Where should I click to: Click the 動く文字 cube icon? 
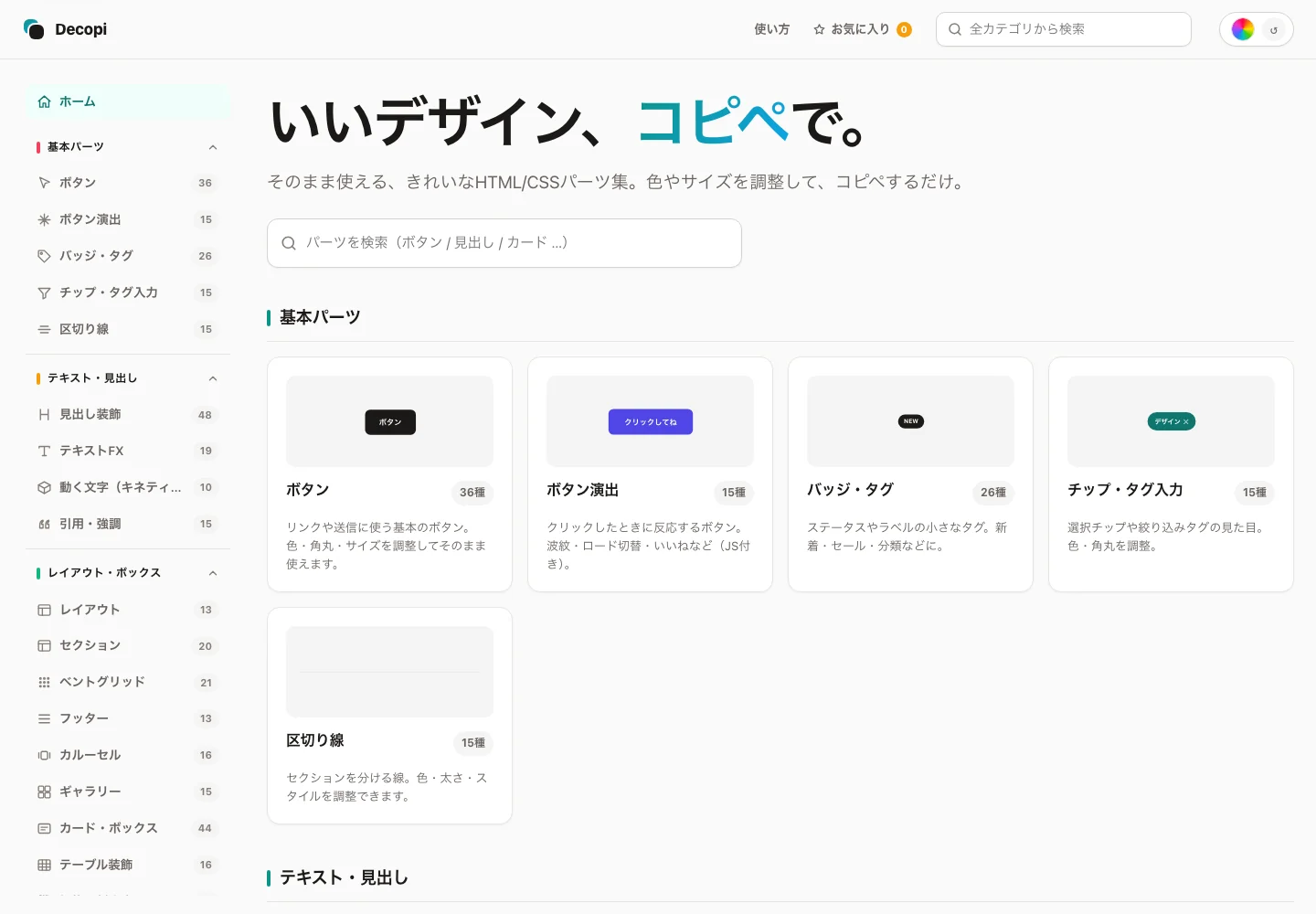point(44,487)
